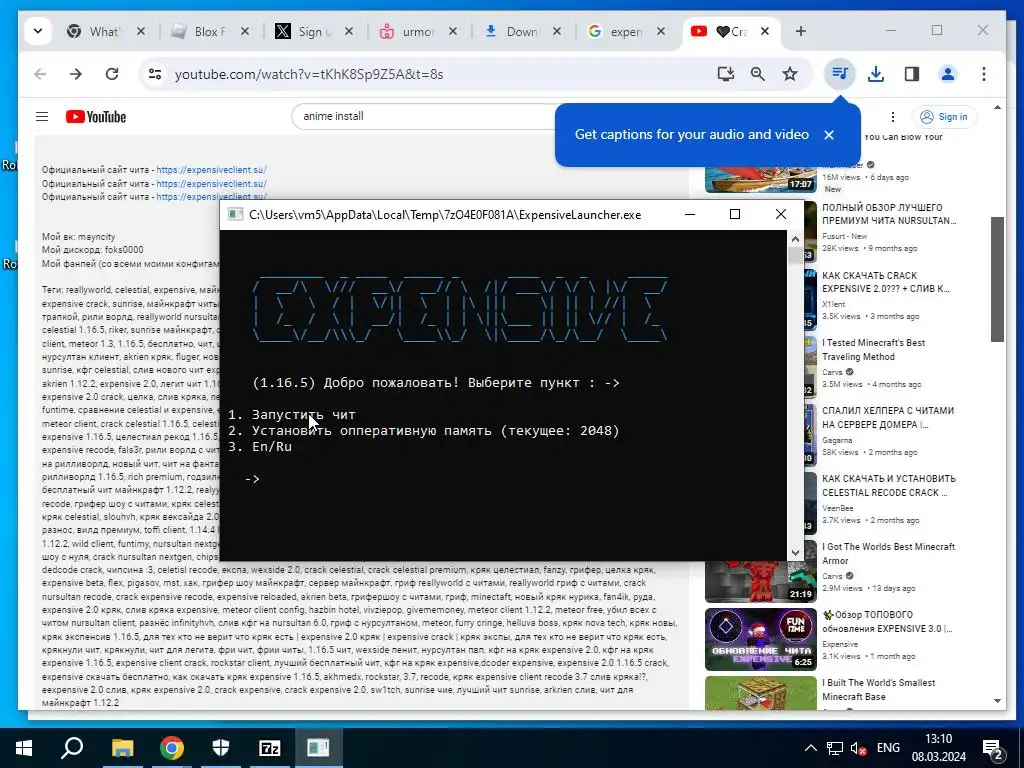Open 7-Zip from the taskbar

tap(270, 748)
